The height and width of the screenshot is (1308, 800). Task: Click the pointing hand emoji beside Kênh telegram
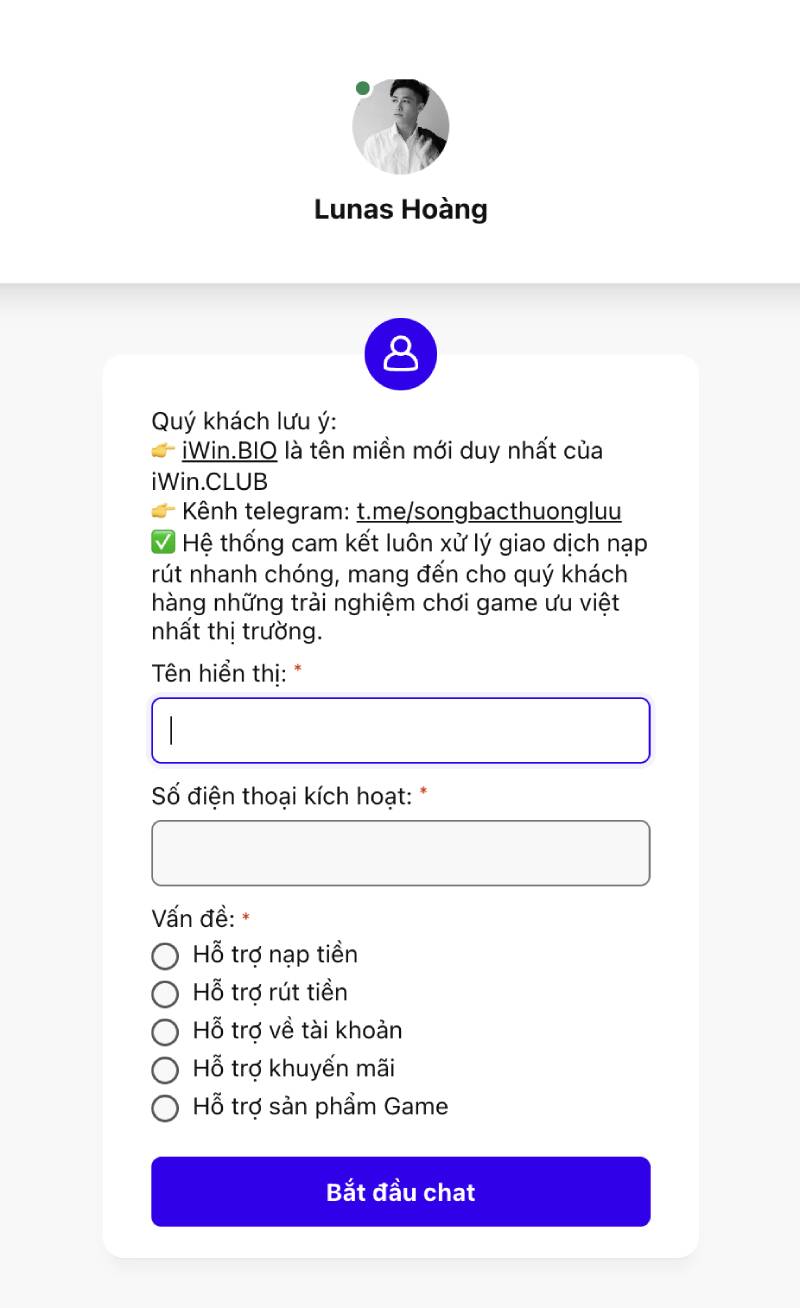click(x=164, y=512)
